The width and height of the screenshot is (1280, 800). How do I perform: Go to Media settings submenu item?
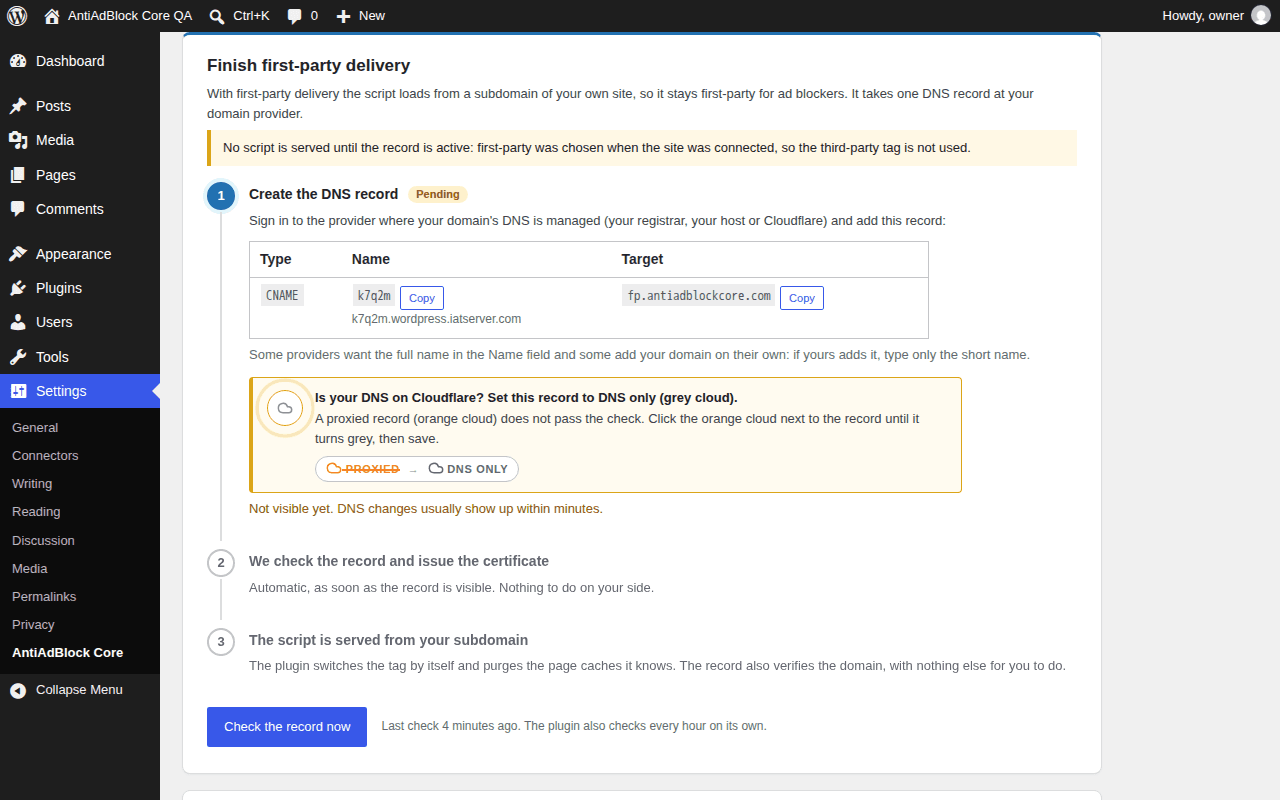[30, 568]
